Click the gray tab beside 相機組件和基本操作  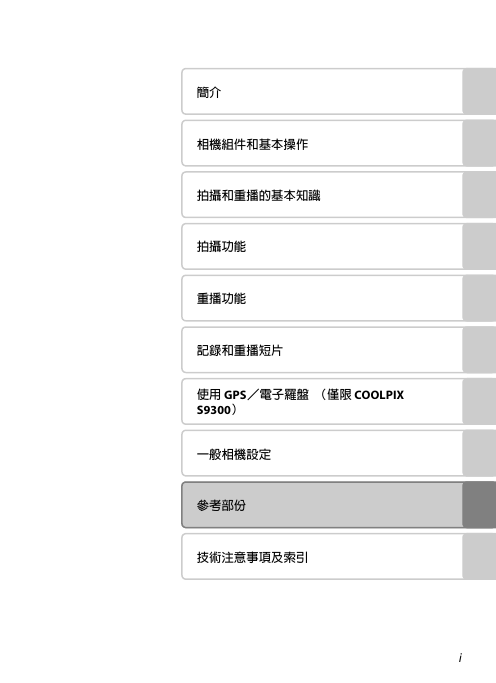point(479,143)
